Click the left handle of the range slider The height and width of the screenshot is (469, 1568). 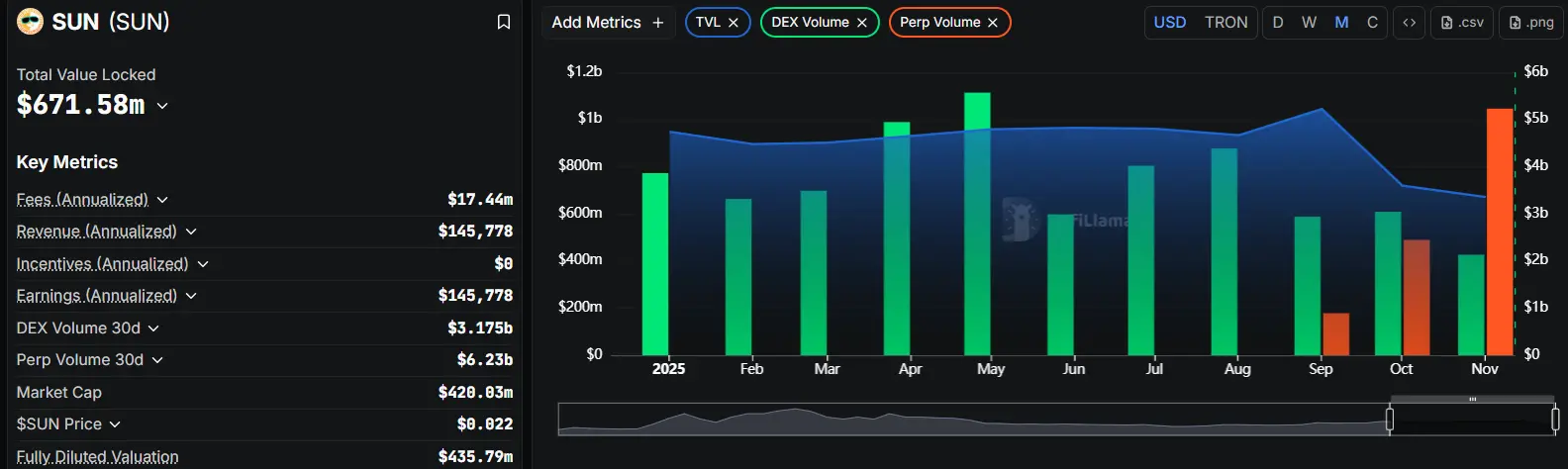click(1389, 420)
